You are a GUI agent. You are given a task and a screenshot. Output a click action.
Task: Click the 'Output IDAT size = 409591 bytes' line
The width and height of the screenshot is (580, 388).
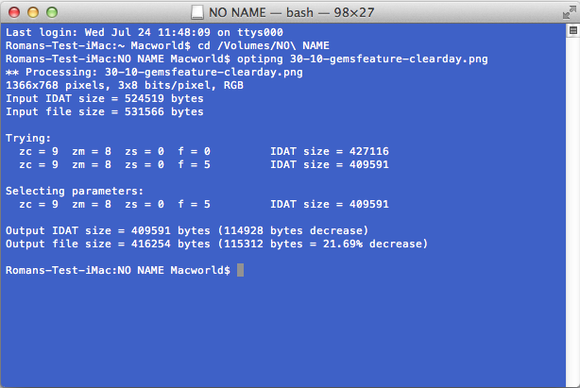pyautogui.click(x=187, y=230)
